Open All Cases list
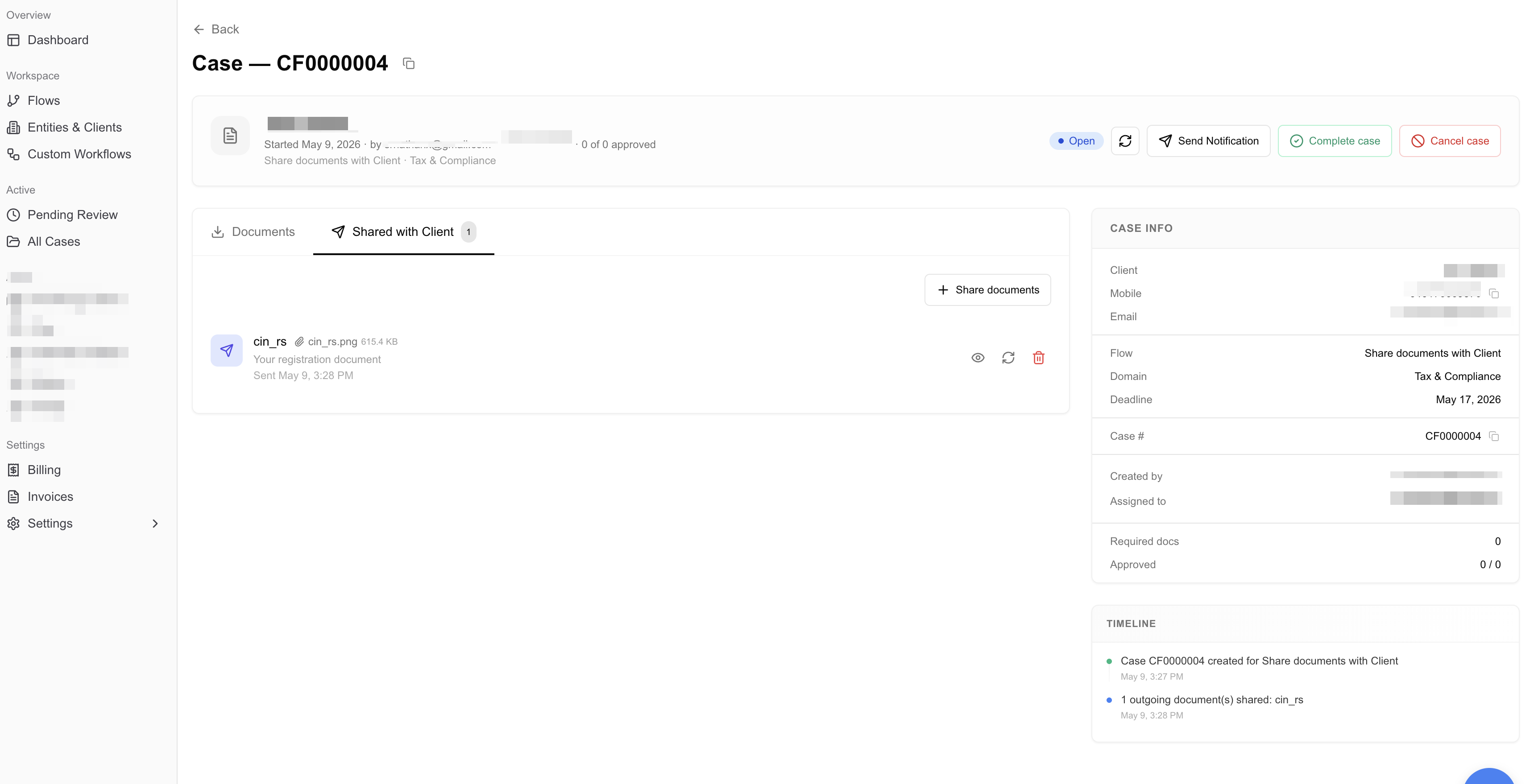 (x=54, y=242)
